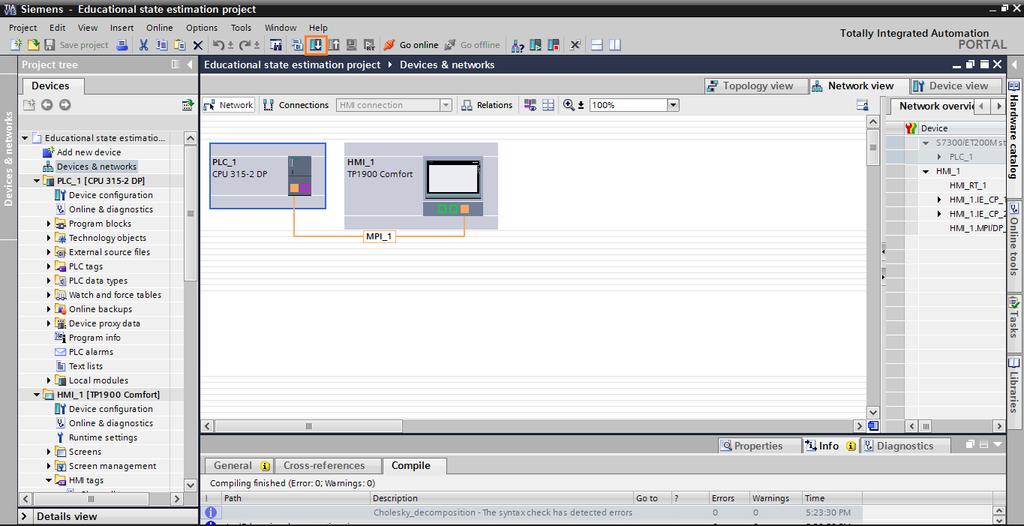Click the Start CPU icon
Viewport: 1024px width, 526px height.
click(x=536, y=45)
